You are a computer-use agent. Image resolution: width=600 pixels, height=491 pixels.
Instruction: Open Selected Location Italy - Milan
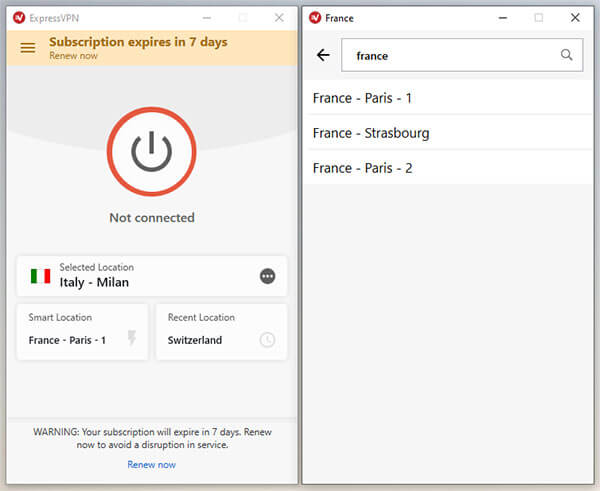152,276
